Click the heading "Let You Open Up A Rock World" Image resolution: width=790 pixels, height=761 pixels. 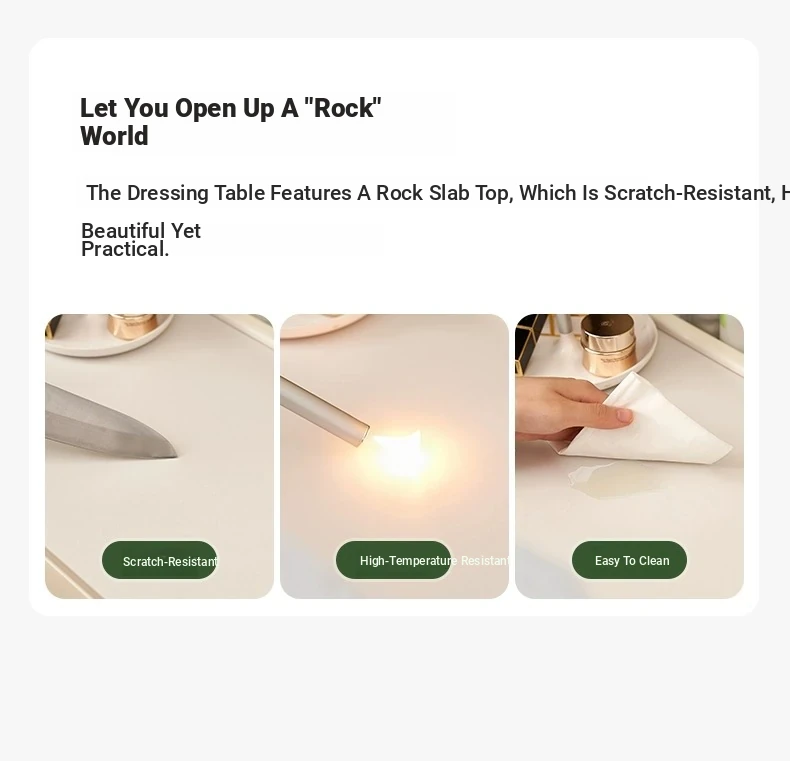(231, 122)
